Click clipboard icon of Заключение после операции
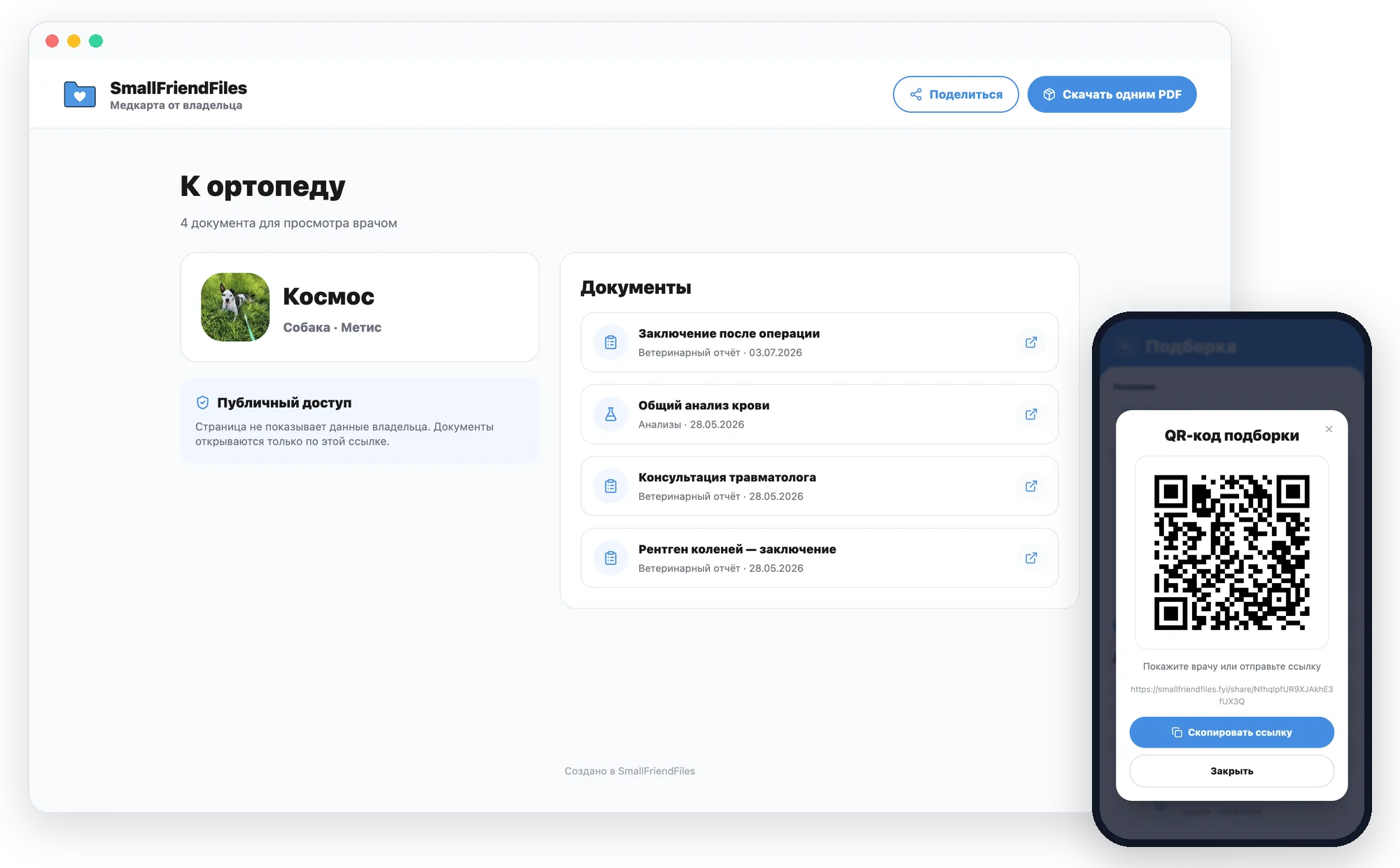1400x868 pixels. tap(610, 342)
